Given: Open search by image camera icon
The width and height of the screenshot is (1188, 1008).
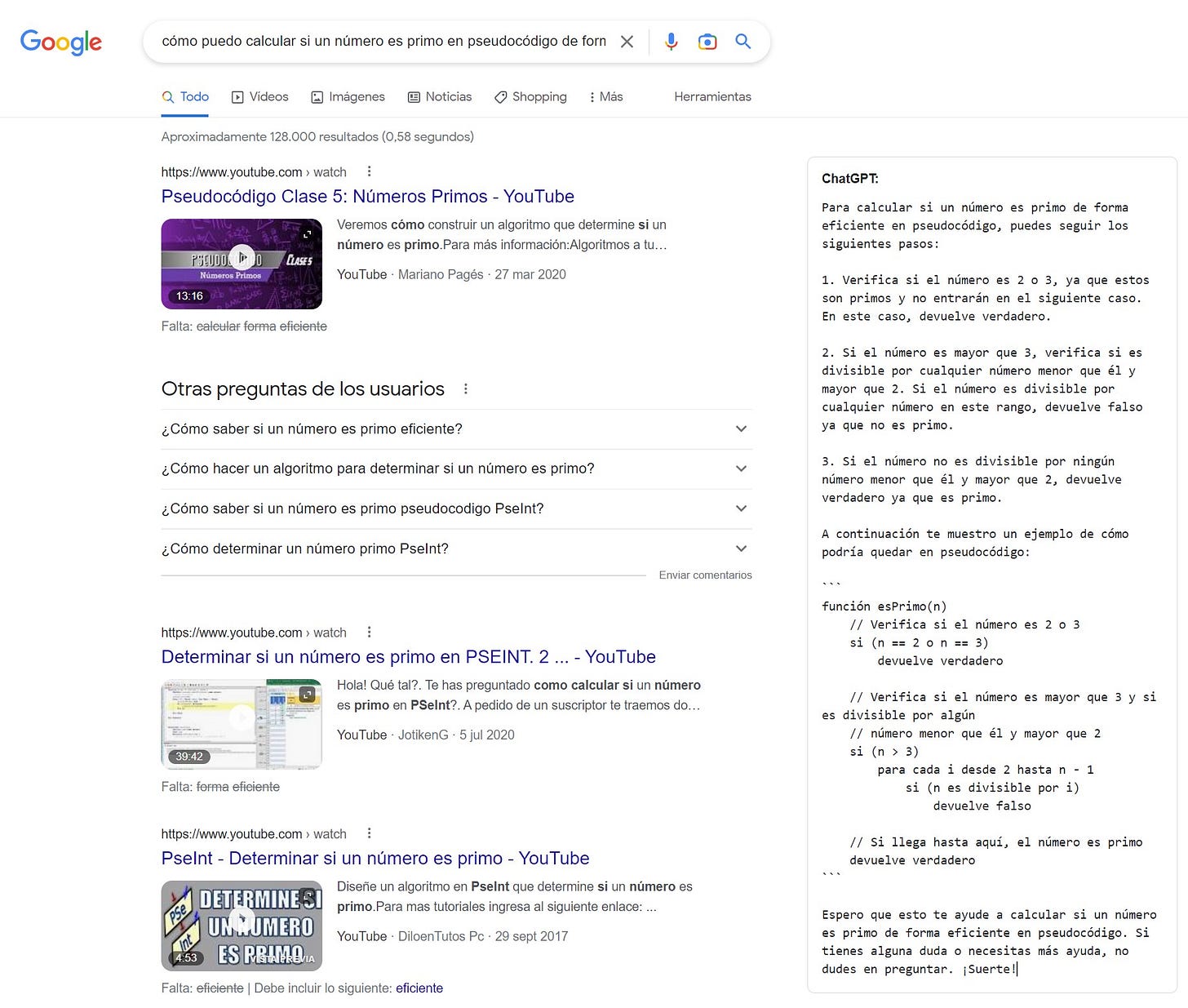Looking at the screenshot, I should (707, 42).
